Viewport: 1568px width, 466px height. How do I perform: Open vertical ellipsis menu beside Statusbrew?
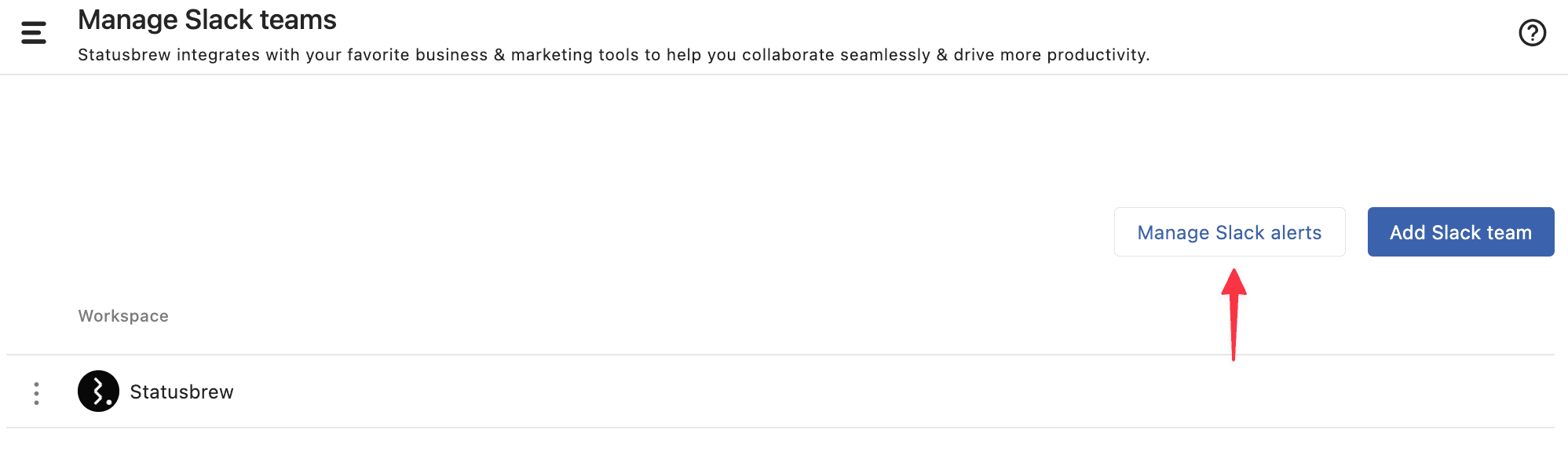[x=36, y=393]
